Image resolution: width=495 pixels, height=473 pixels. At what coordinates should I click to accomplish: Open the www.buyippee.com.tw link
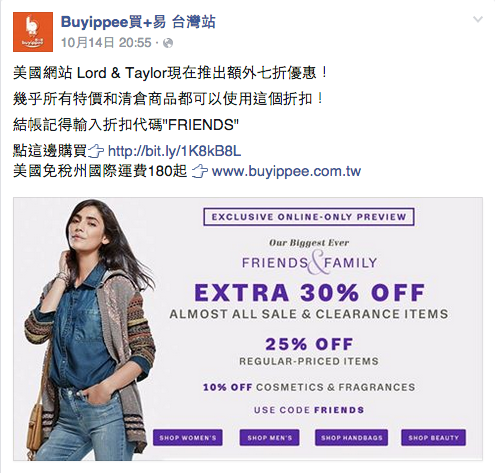(286, 171)
